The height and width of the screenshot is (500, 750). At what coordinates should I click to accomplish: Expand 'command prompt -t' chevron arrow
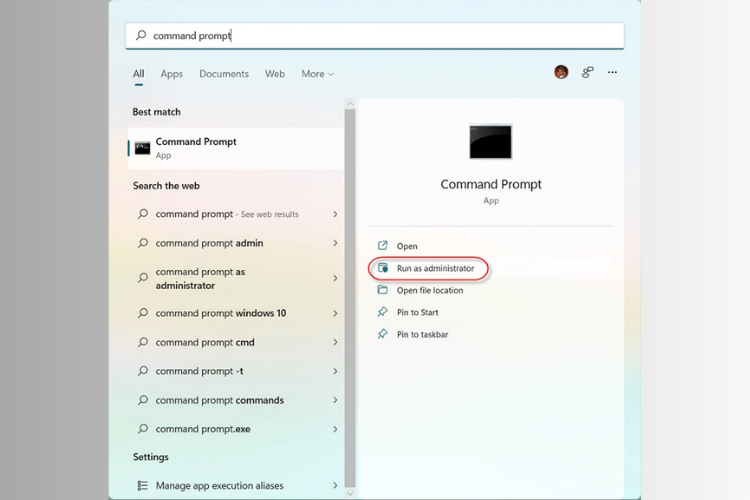[x=335, y=371]
